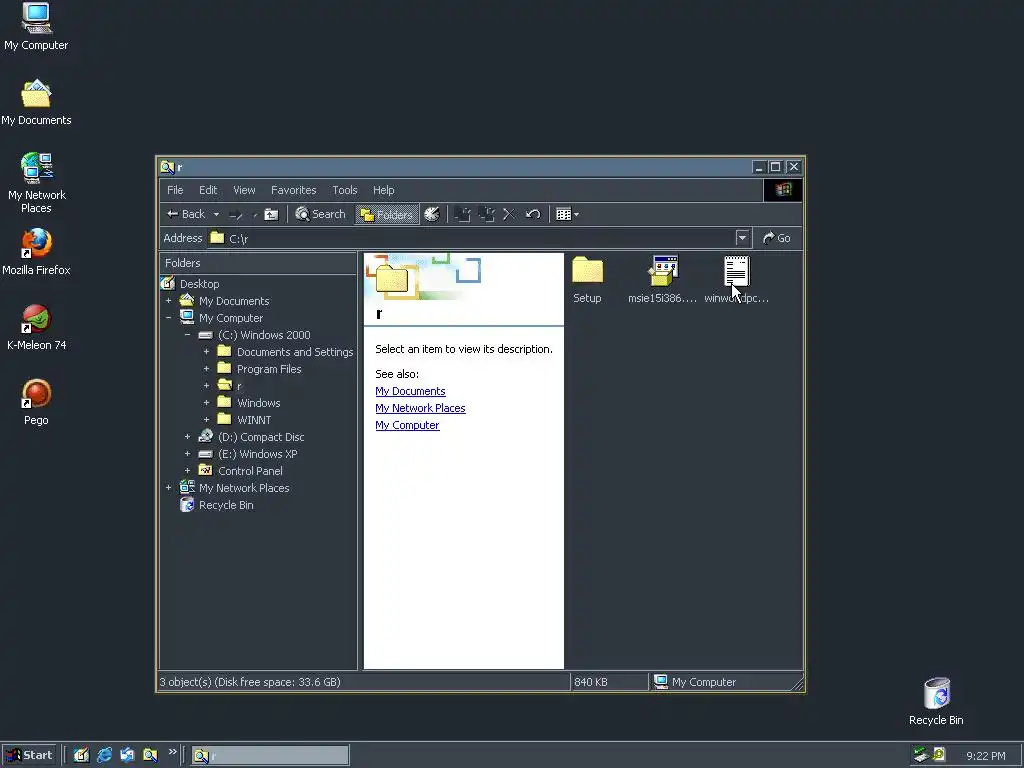
Task: Collapse the (C:) Windows 2000 drive
Action: 187,335
